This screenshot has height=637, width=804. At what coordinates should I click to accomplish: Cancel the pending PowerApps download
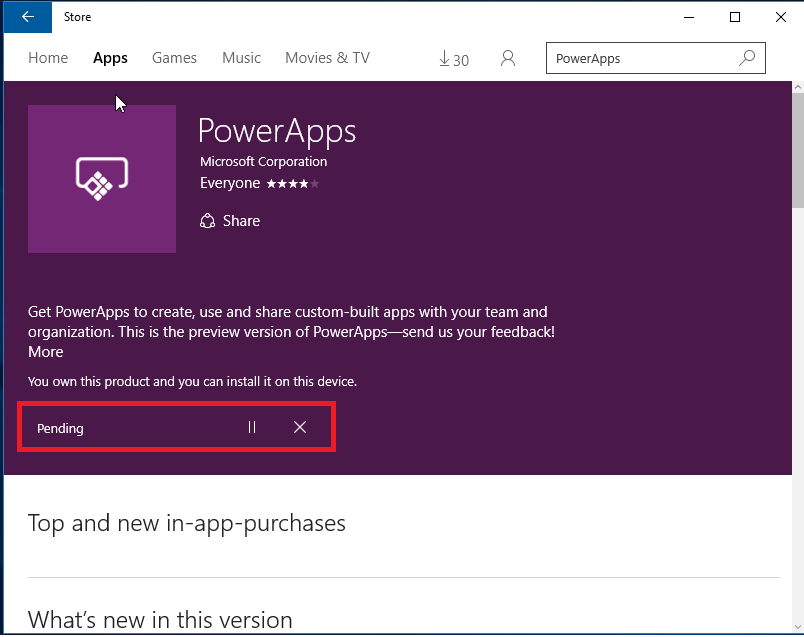(300, 427)
